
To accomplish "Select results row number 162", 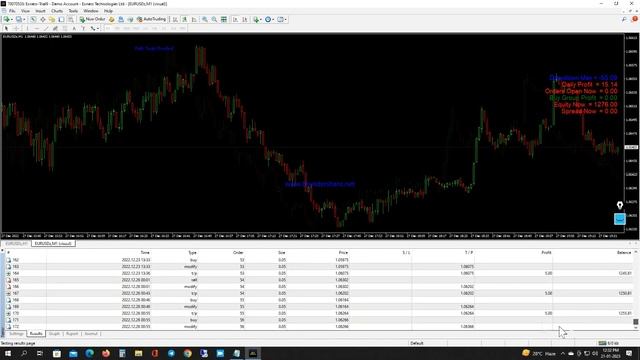I will click(318, 260).
